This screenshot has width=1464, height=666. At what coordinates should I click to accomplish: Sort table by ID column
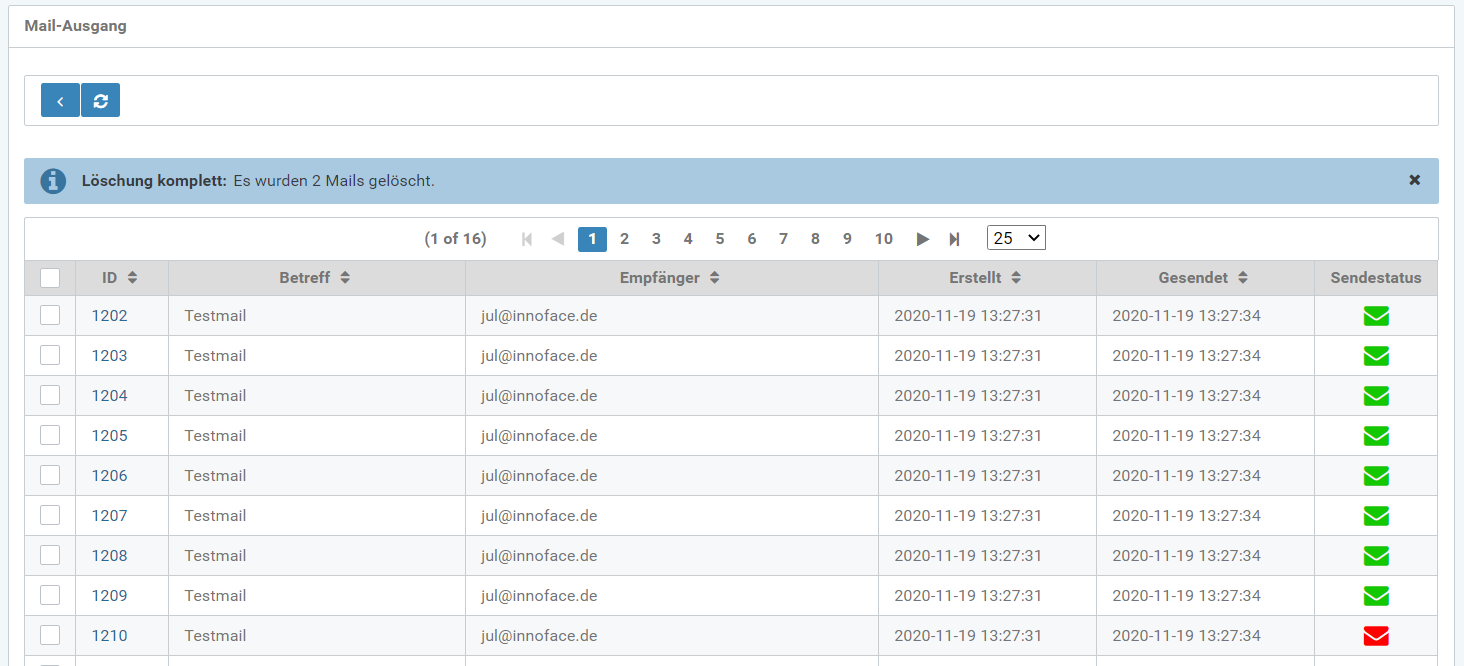coord(120,278)
